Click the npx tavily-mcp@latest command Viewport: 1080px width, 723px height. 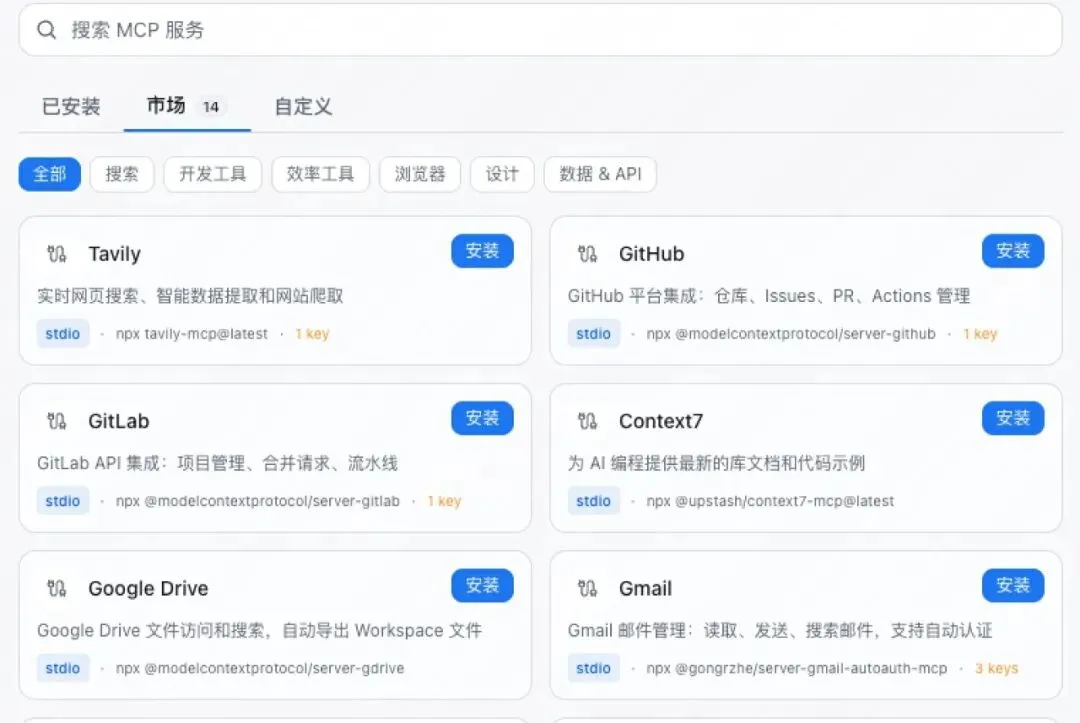pyautogui.click(x=191, y=334)
